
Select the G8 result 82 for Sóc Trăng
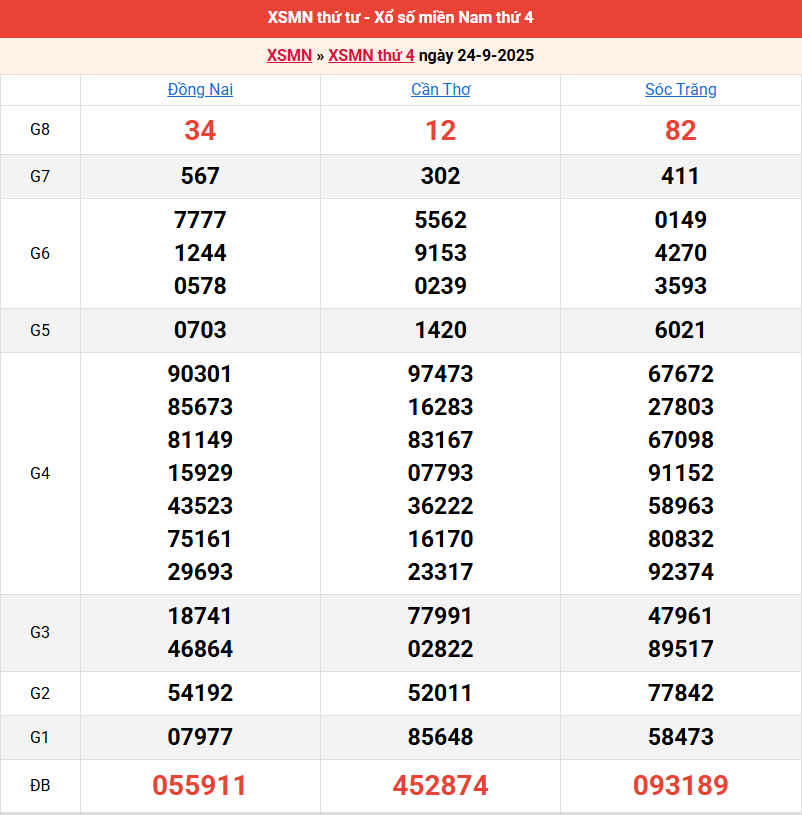point(680,130)
